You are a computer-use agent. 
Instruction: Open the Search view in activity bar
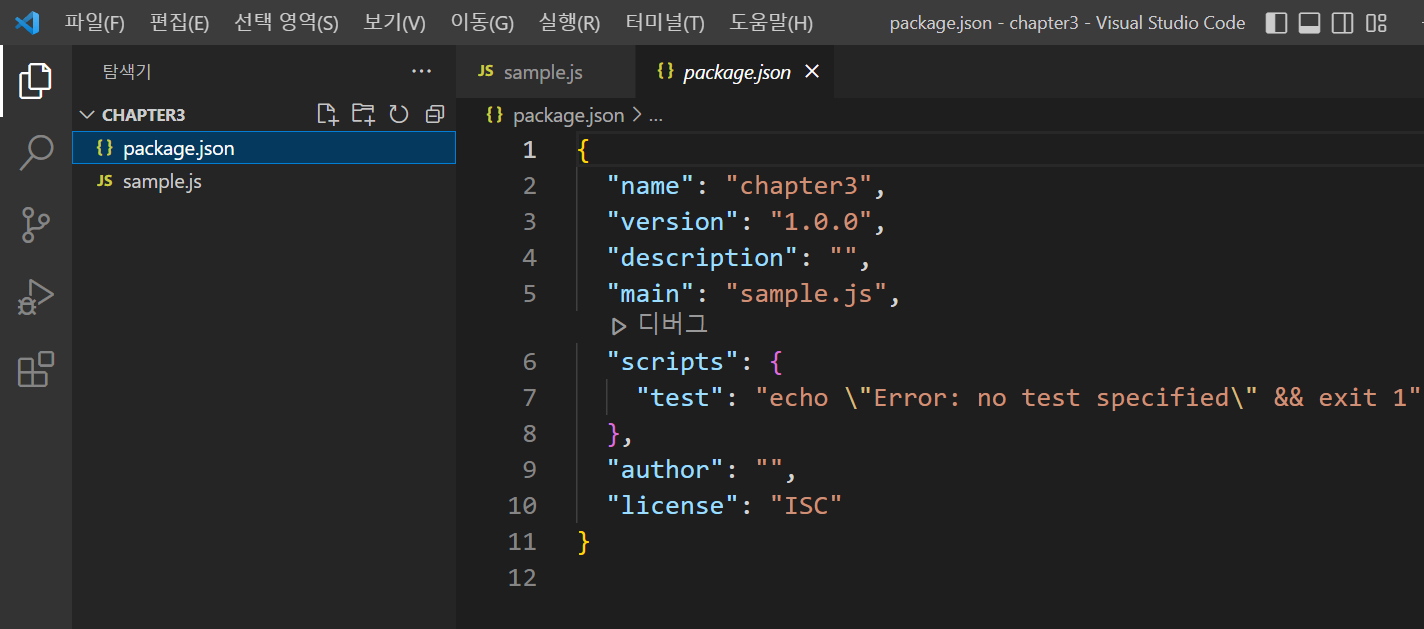[x=35, y=153]
